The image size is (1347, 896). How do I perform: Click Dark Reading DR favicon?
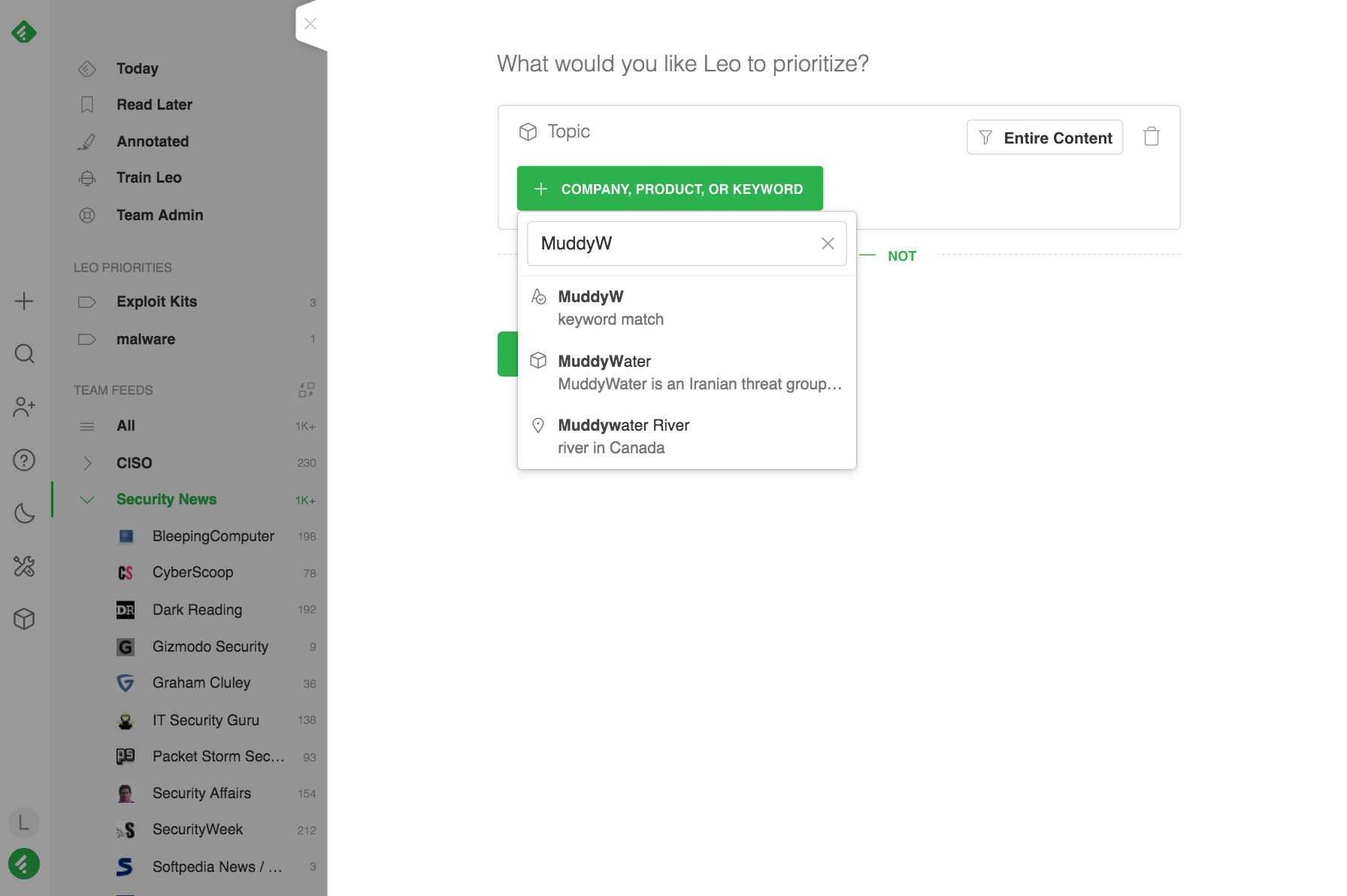click(x=126, y=610)
